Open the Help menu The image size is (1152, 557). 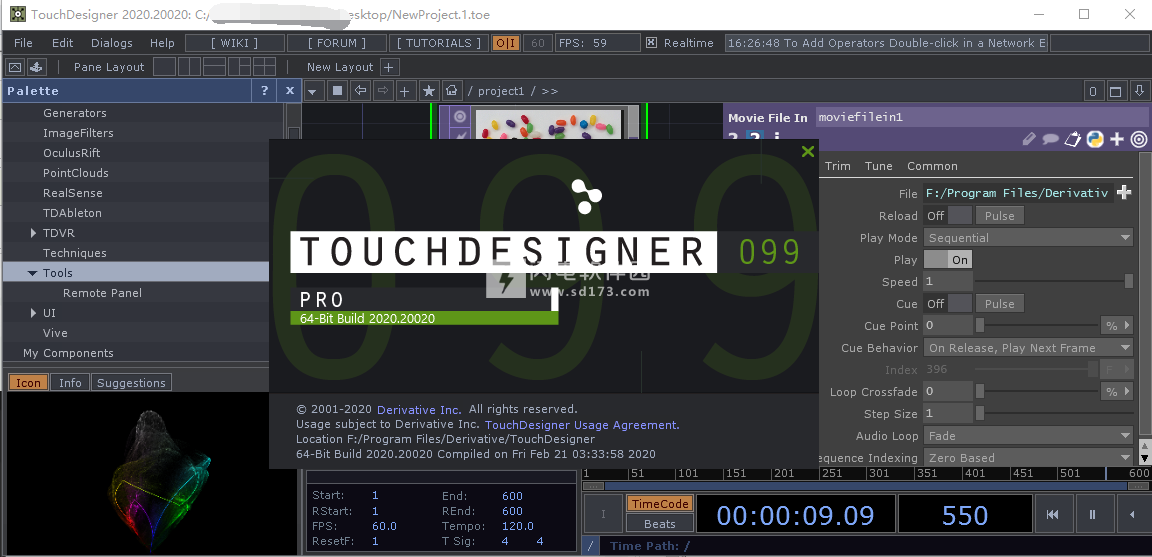[x=162, y=43]
